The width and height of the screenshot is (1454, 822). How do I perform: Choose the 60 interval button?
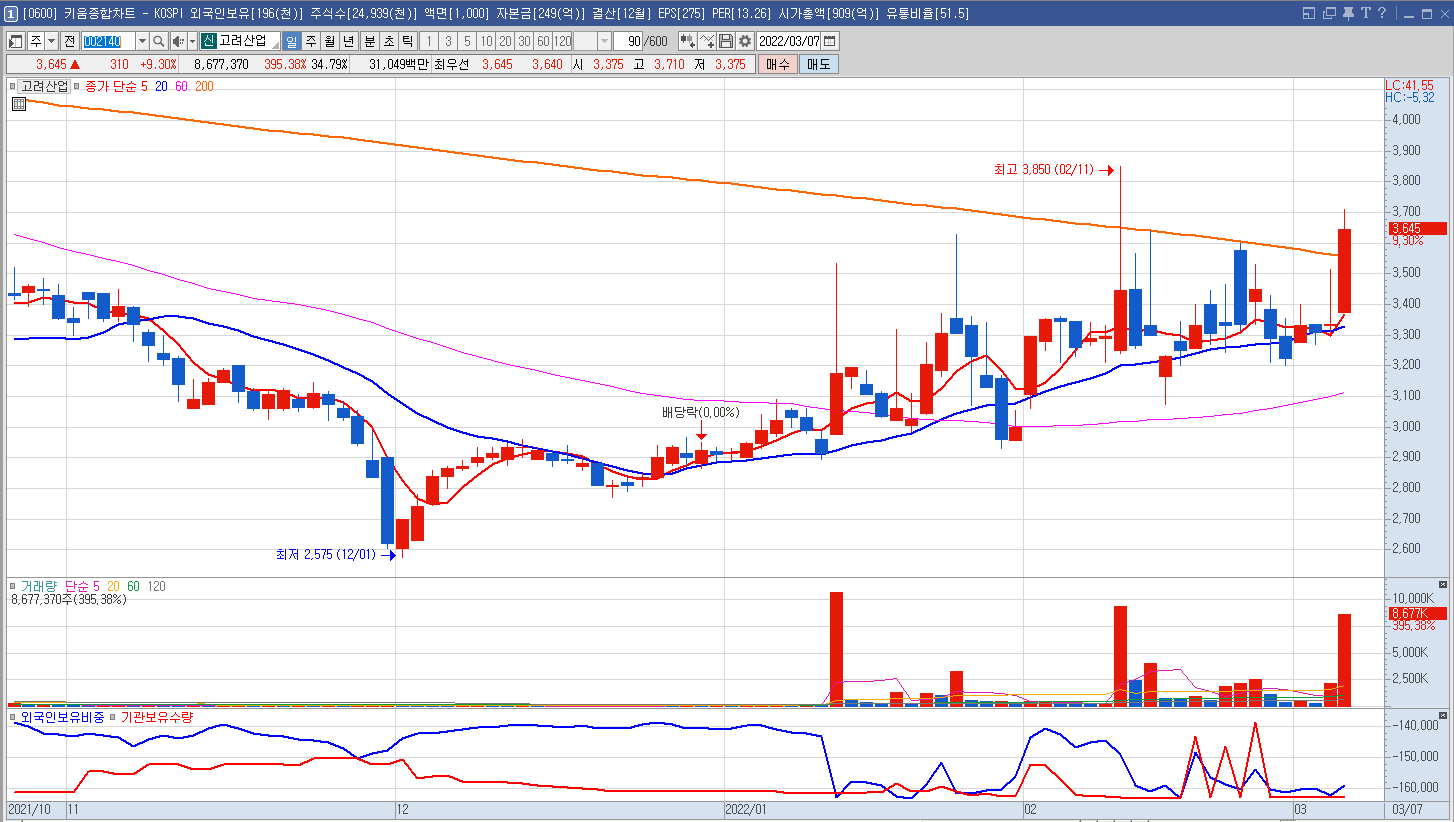click(543, 41)
